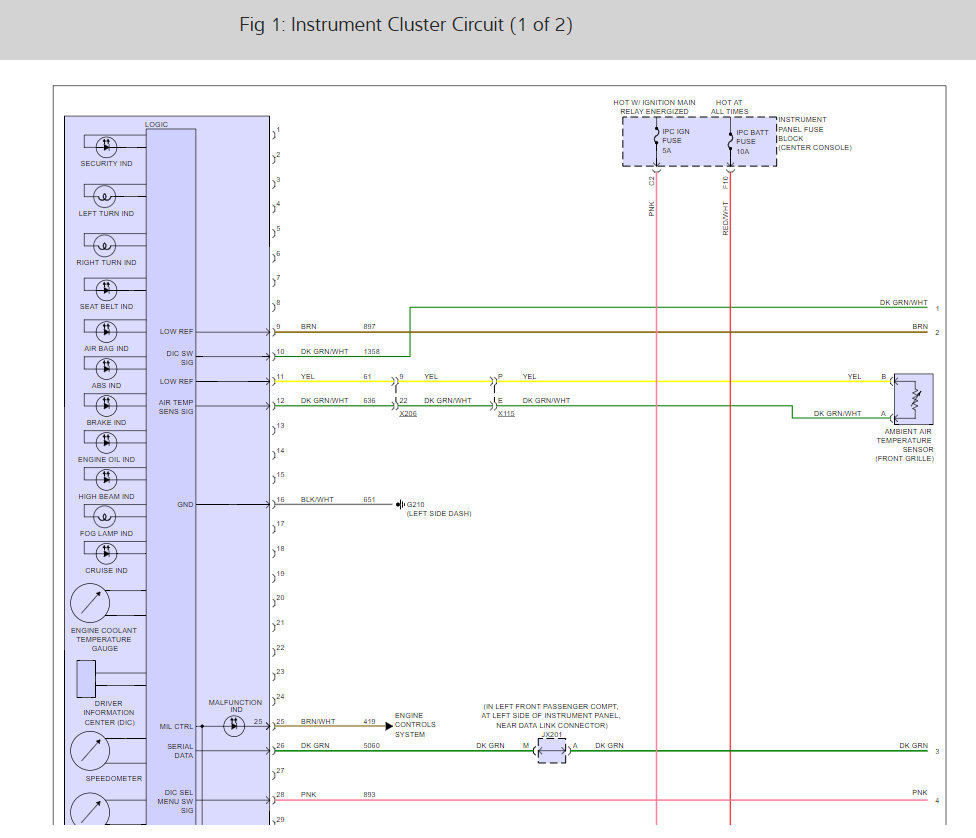Select circuit number 1358 label
Image resolution: width=976 pixels, height=838 pixels.
pos(372,352)
